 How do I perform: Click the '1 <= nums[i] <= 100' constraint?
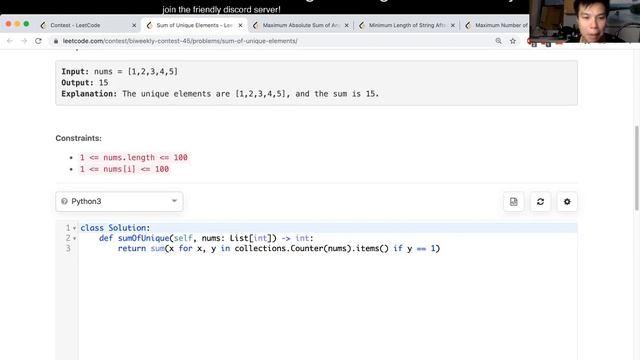[124, 169]
